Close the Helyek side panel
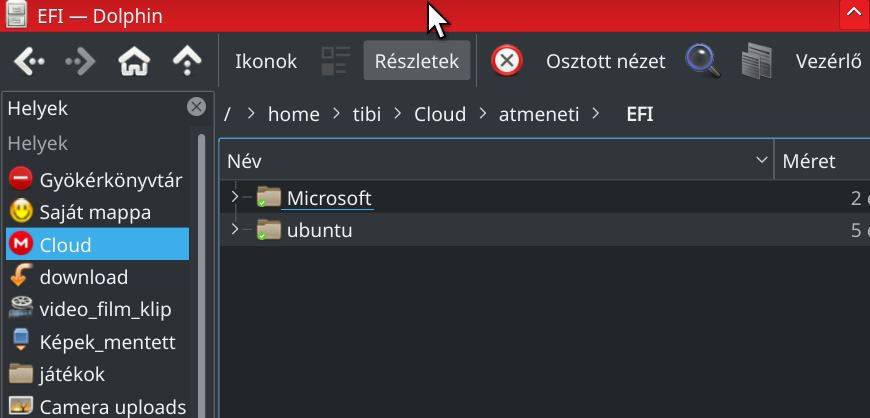The width and height of the screenshot is (870, 418). tap(196, 107)
